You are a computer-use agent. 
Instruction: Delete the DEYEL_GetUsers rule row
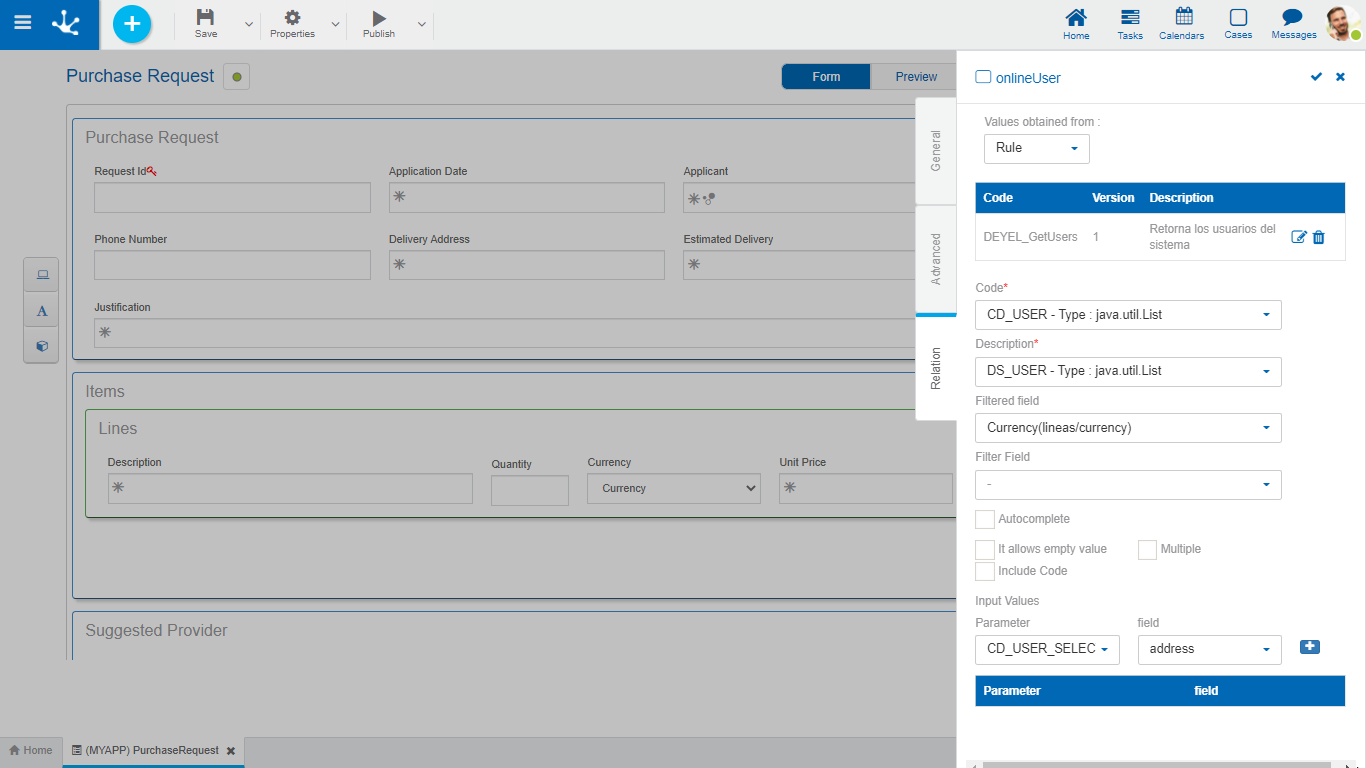coord(1319,237)
